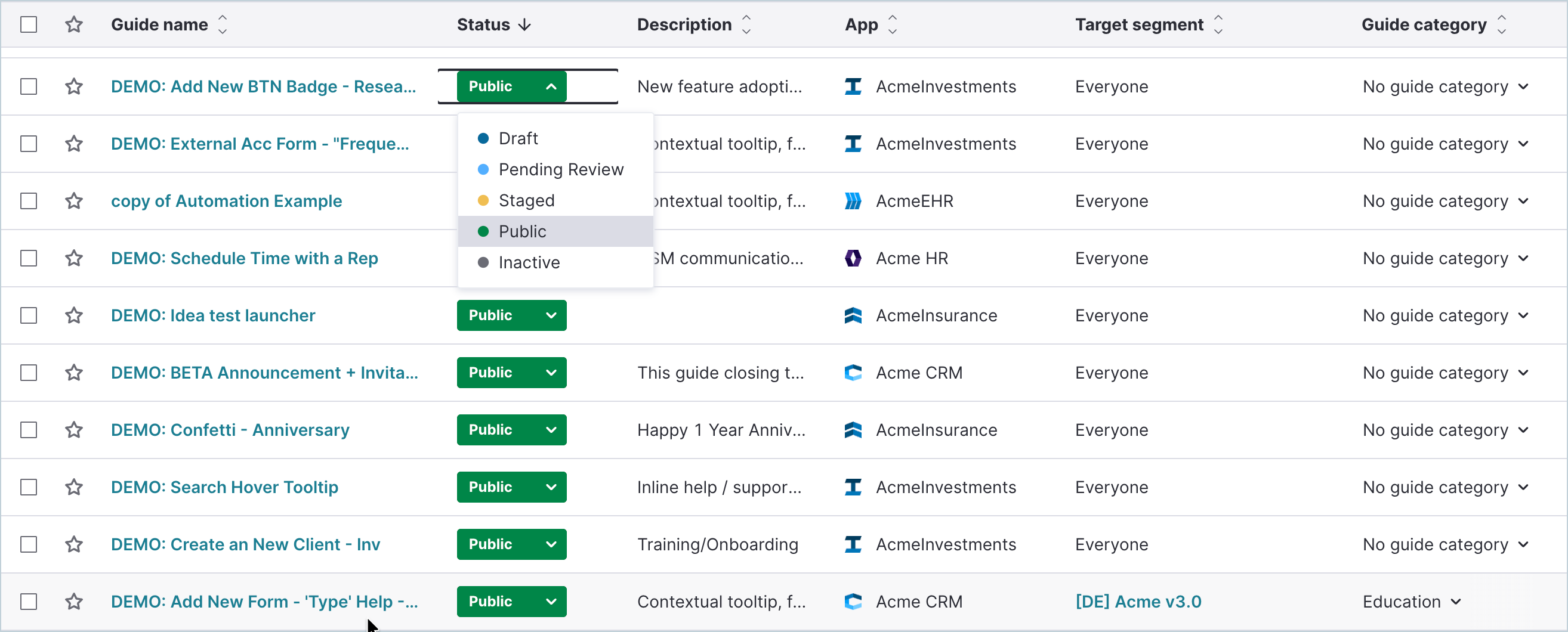Star the DEMO: Add New BTN Badge guide
1568x632 pixels.
pos(73,86)
